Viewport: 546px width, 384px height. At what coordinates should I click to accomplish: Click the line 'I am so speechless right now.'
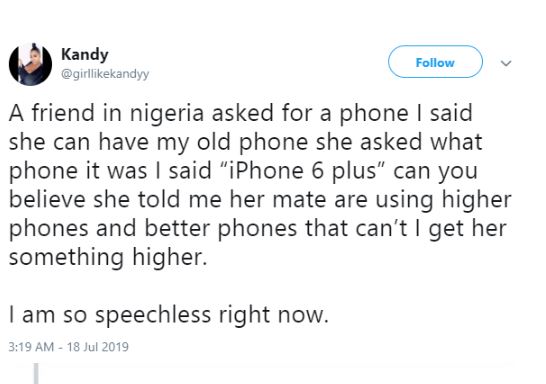(x=169, y=315)
